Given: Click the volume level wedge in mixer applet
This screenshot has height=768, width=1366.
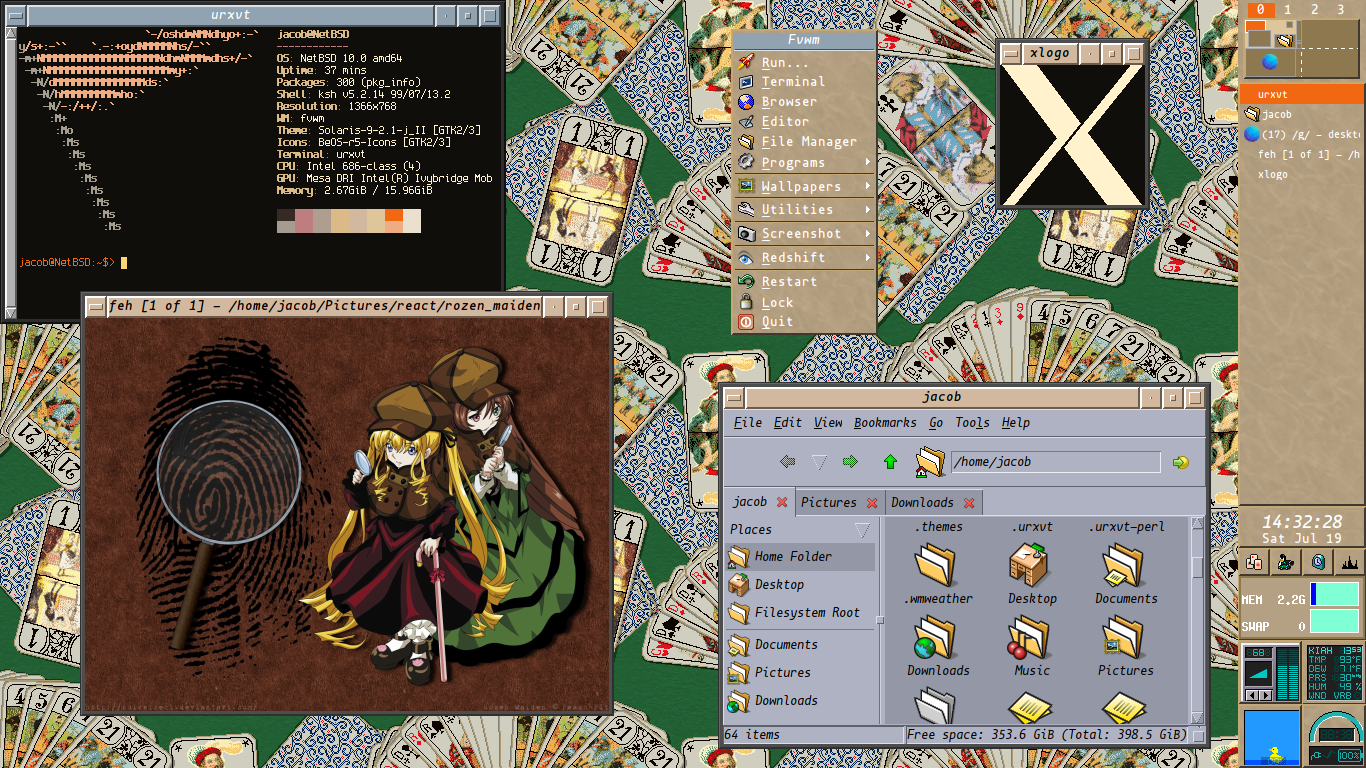Looking at the screenshot, I should click(1258, 675).
